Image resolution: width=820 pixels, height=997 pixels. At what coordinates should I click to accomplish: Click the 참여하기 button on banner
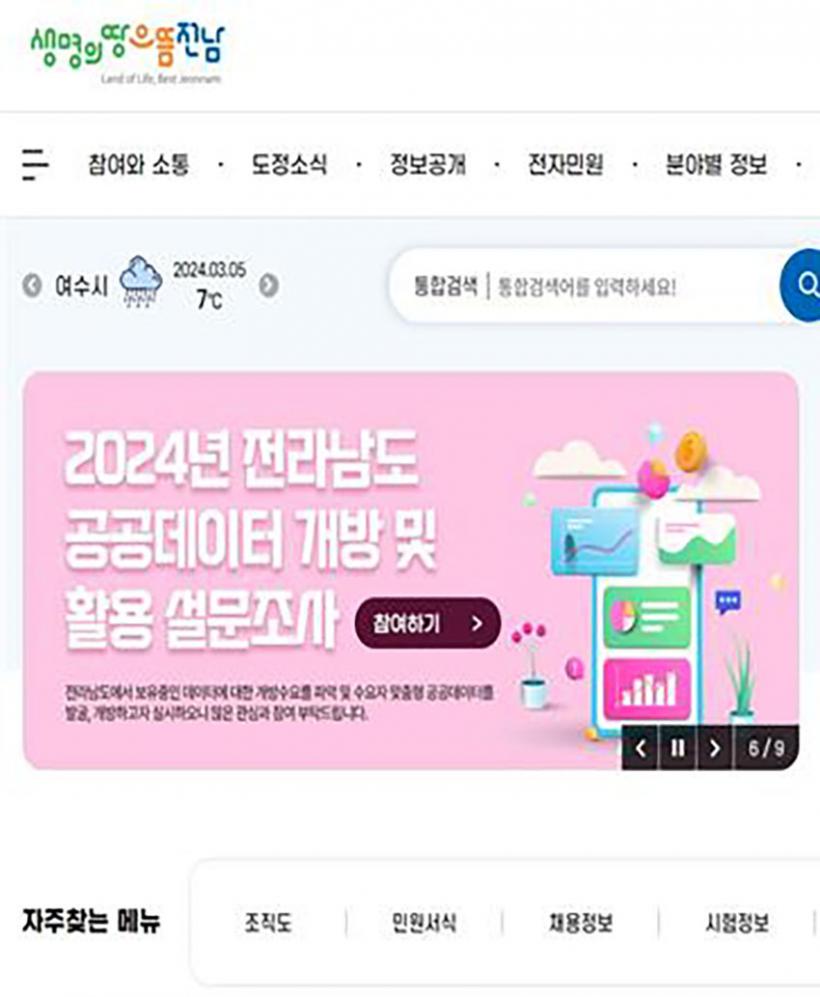coord(428,623)
